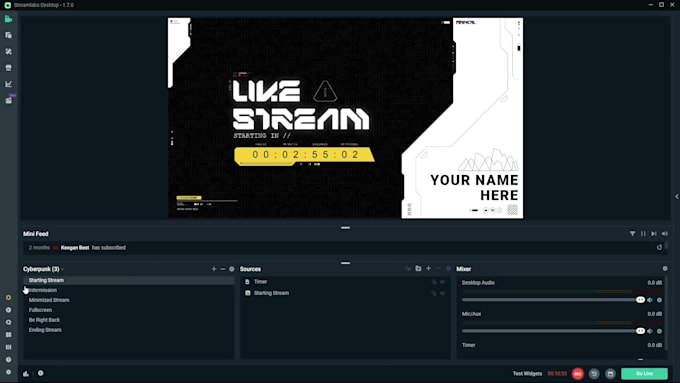Open the App Store sidebar icon
The image size is (680, 383).
(x=8, y=68)
